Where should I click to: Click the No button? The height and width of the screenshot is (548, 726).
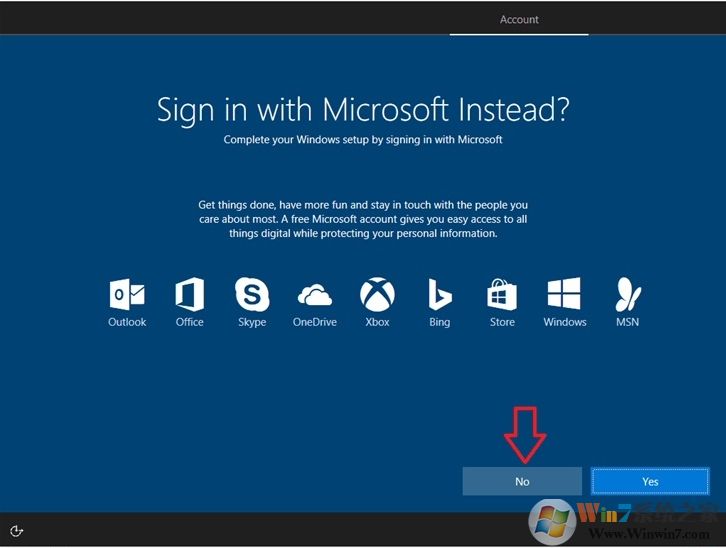coord(522,481)
